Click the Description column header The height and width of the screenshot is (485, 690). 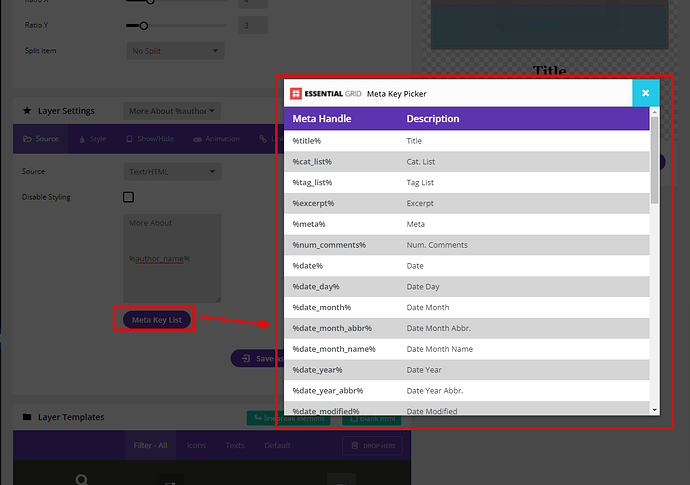tap(433, 118)
